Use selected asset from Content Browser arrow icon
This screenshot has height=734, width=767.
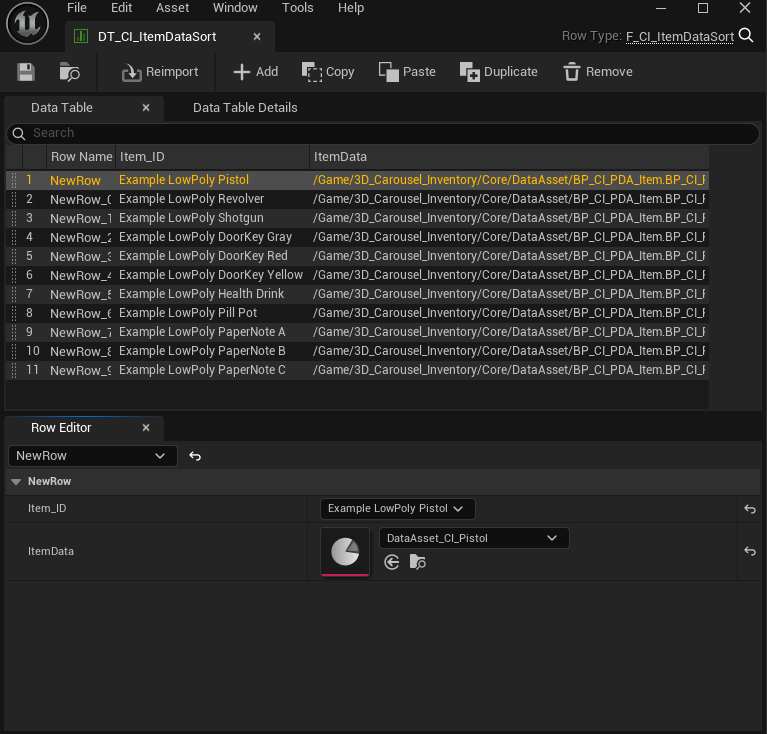(x=392, y=562)
